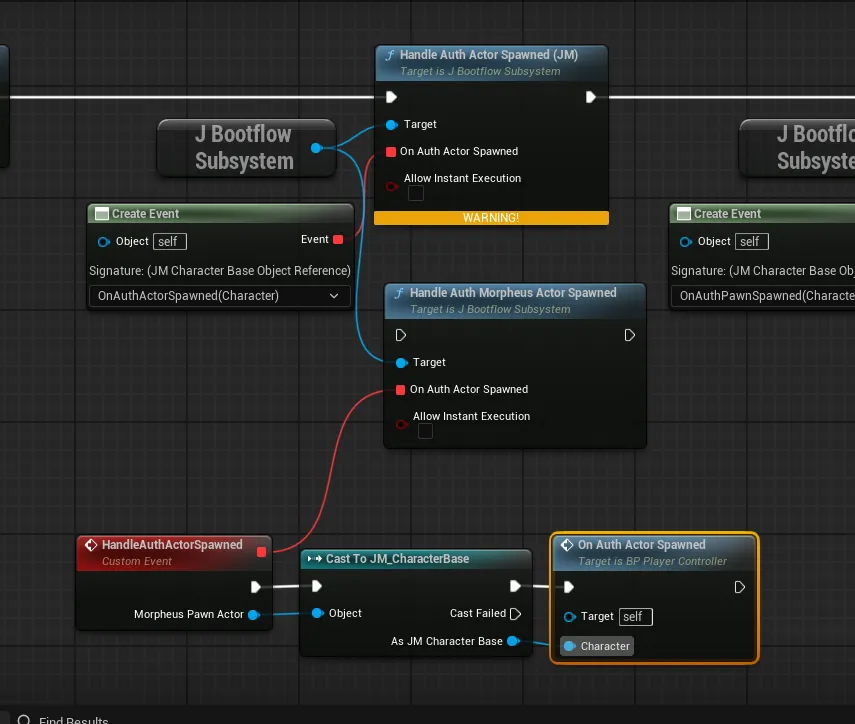Image resolution: width=855 pixels, height=724 pixels.
Task: Click execution output pin of Handle Auth Actor Spawned (JM)
Action: click(x=591, y=97)
